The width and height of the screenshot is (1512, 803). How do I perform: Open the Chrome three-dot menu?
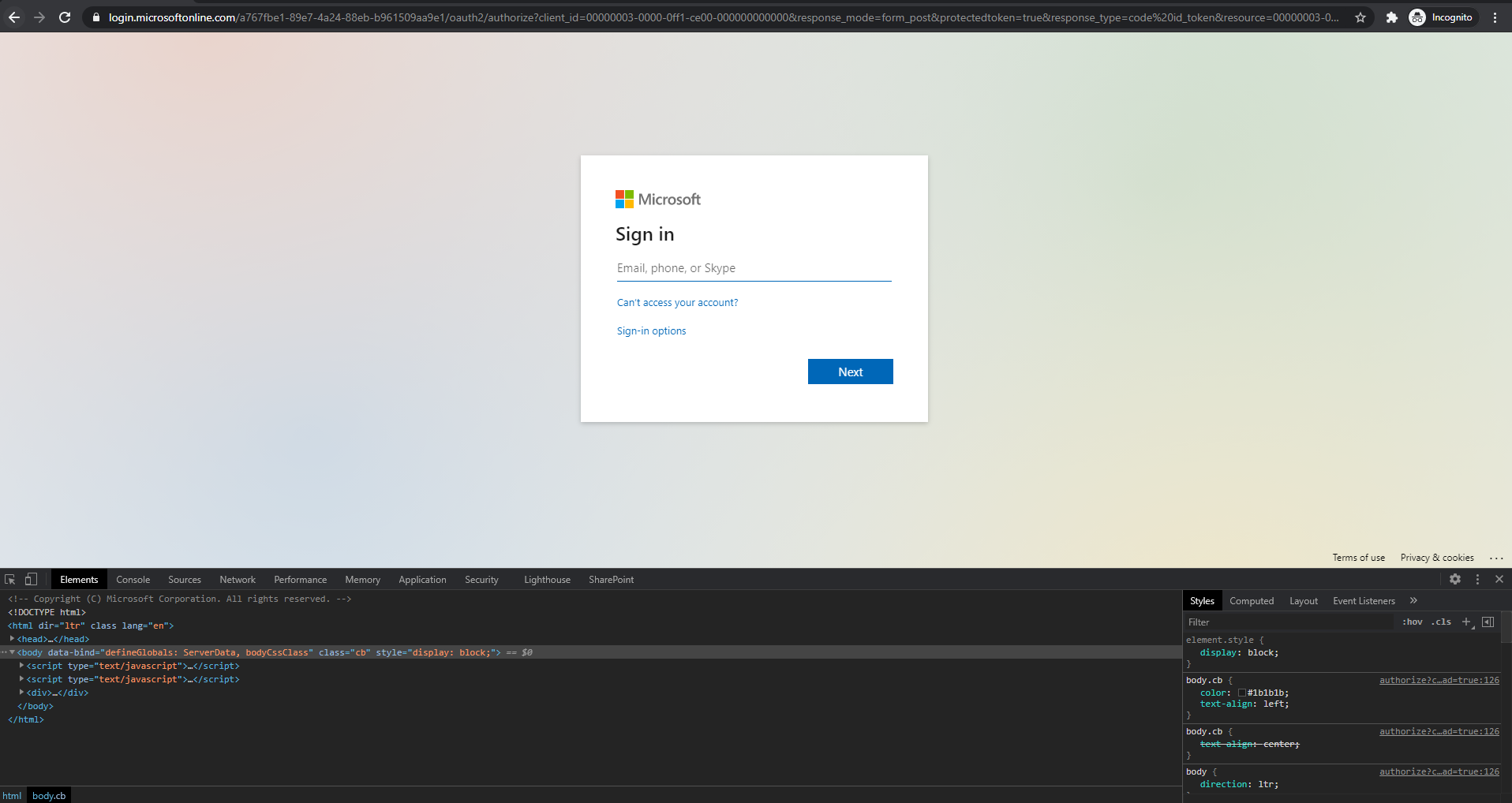click(x=1495, y=17)
